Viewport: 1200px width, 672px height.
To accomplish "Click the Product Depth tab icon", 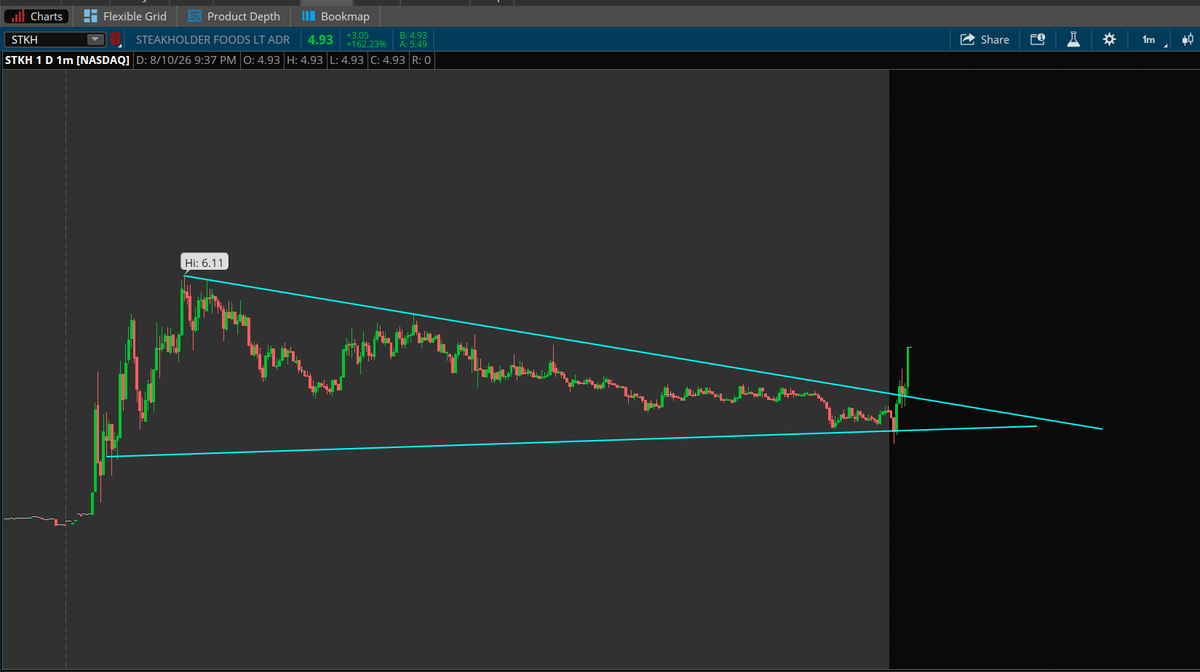I will (x=195, y=16).
